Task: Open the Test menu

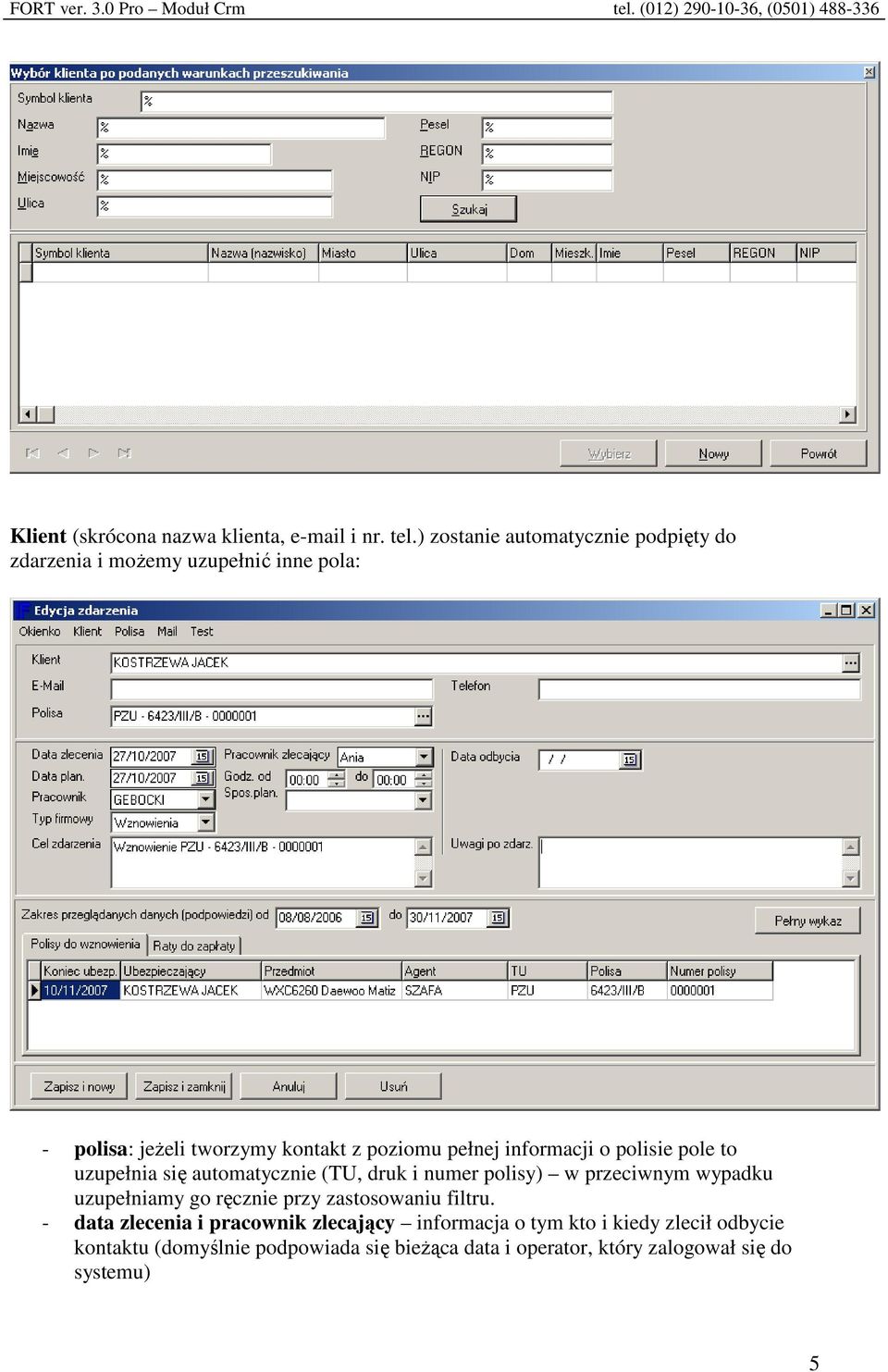Action: (x=202, y=632)
